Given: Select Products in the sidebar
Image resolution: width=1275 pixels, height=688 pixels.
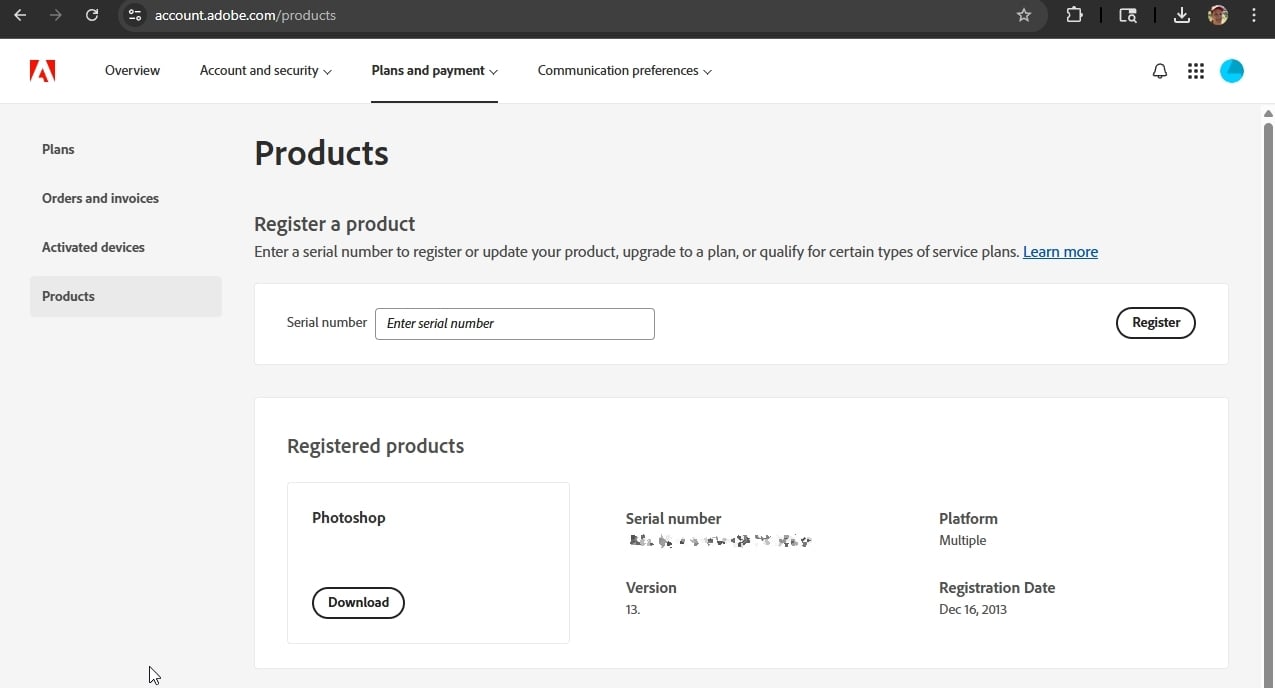Looking at the screenshot, I should tap(126, 296).
